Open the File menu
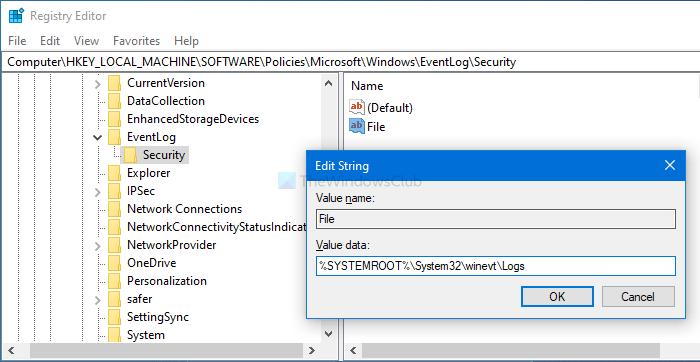 (x=17, y=41)
